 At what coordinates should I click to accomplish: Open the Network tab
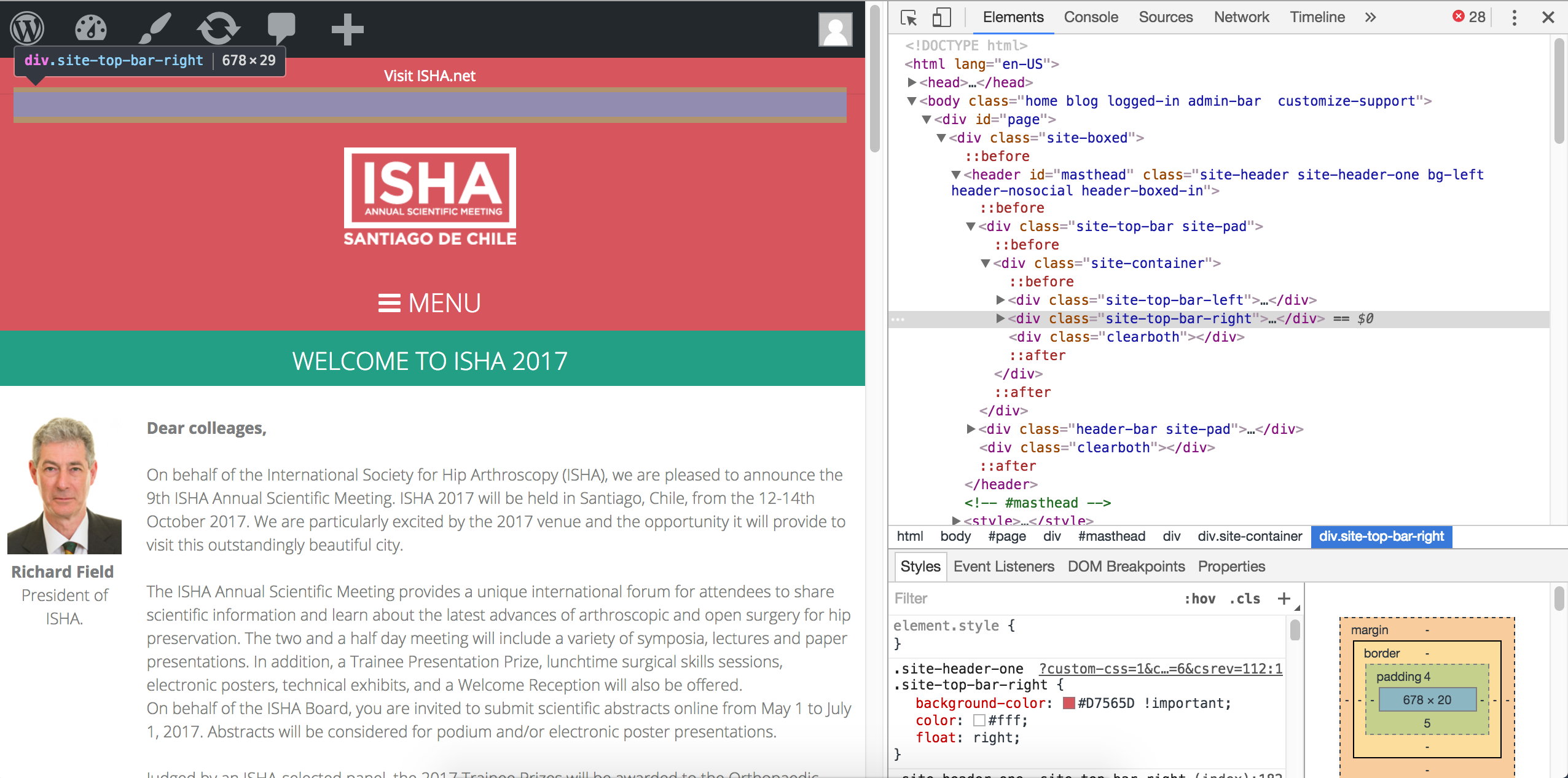(1241, 17)
